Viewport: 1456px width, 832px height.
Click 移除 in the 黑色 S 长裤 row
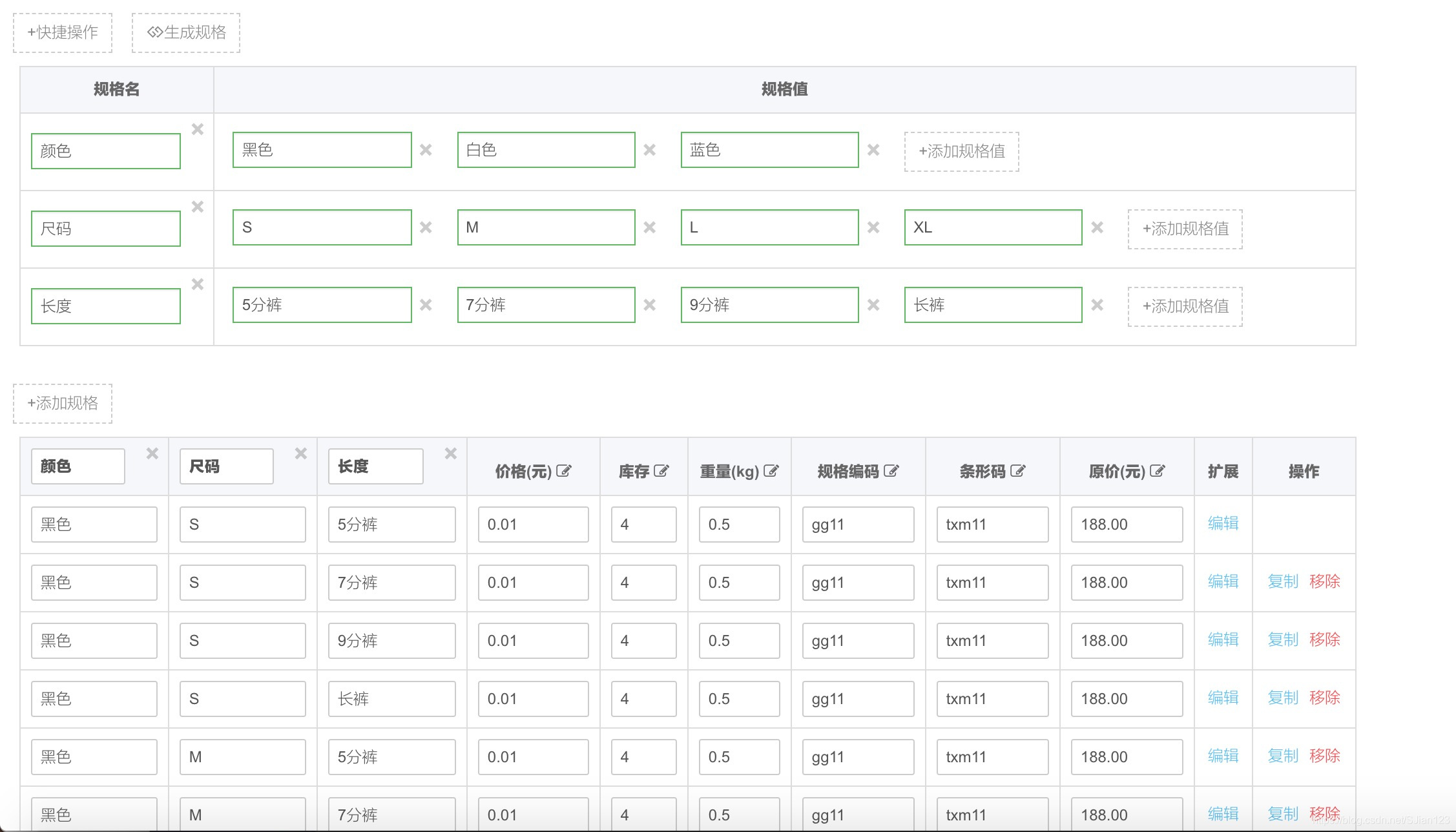click(x=1324, y=698)
